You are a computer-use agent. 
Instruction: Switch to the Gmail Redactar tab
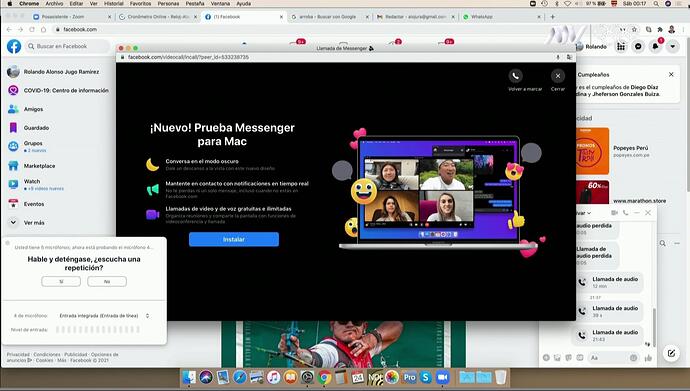coord(416,17)
